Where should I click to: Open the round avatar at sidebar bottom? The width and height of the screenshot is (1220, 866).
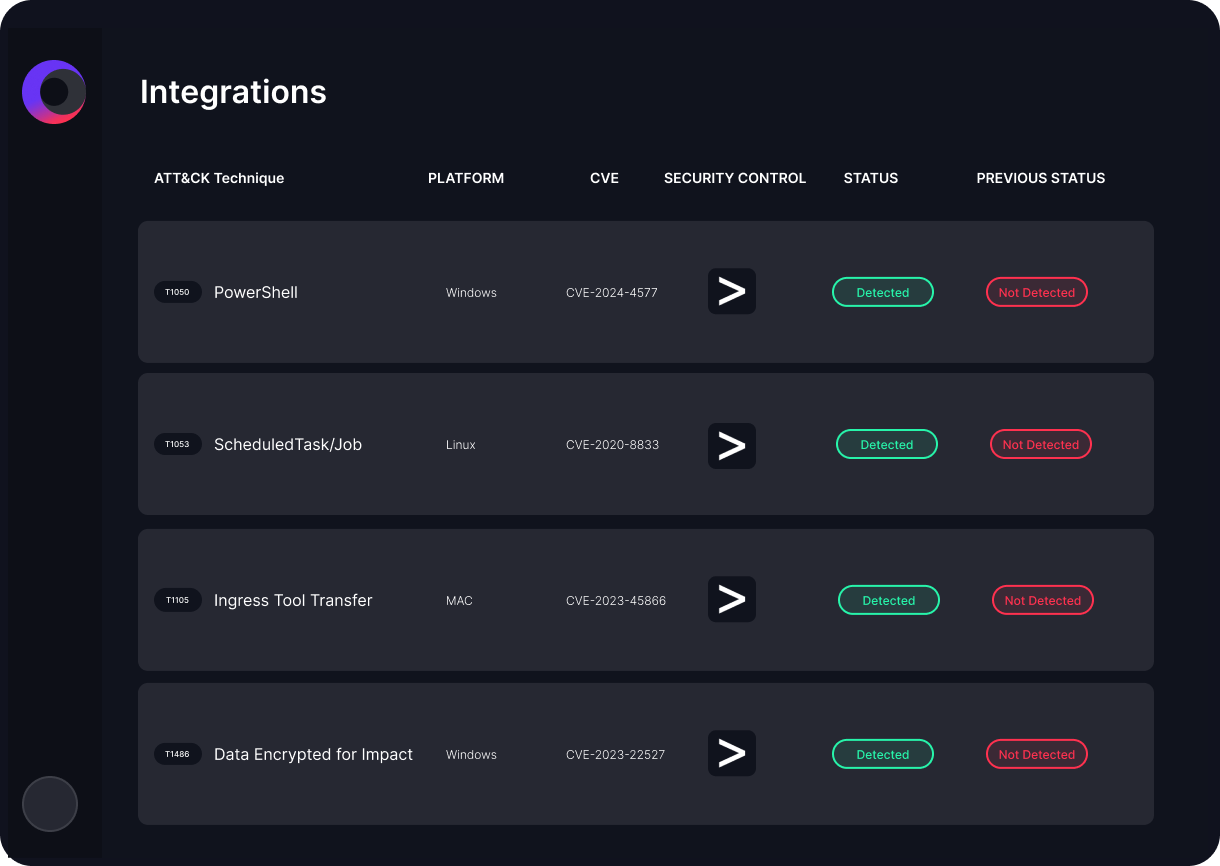50,804
